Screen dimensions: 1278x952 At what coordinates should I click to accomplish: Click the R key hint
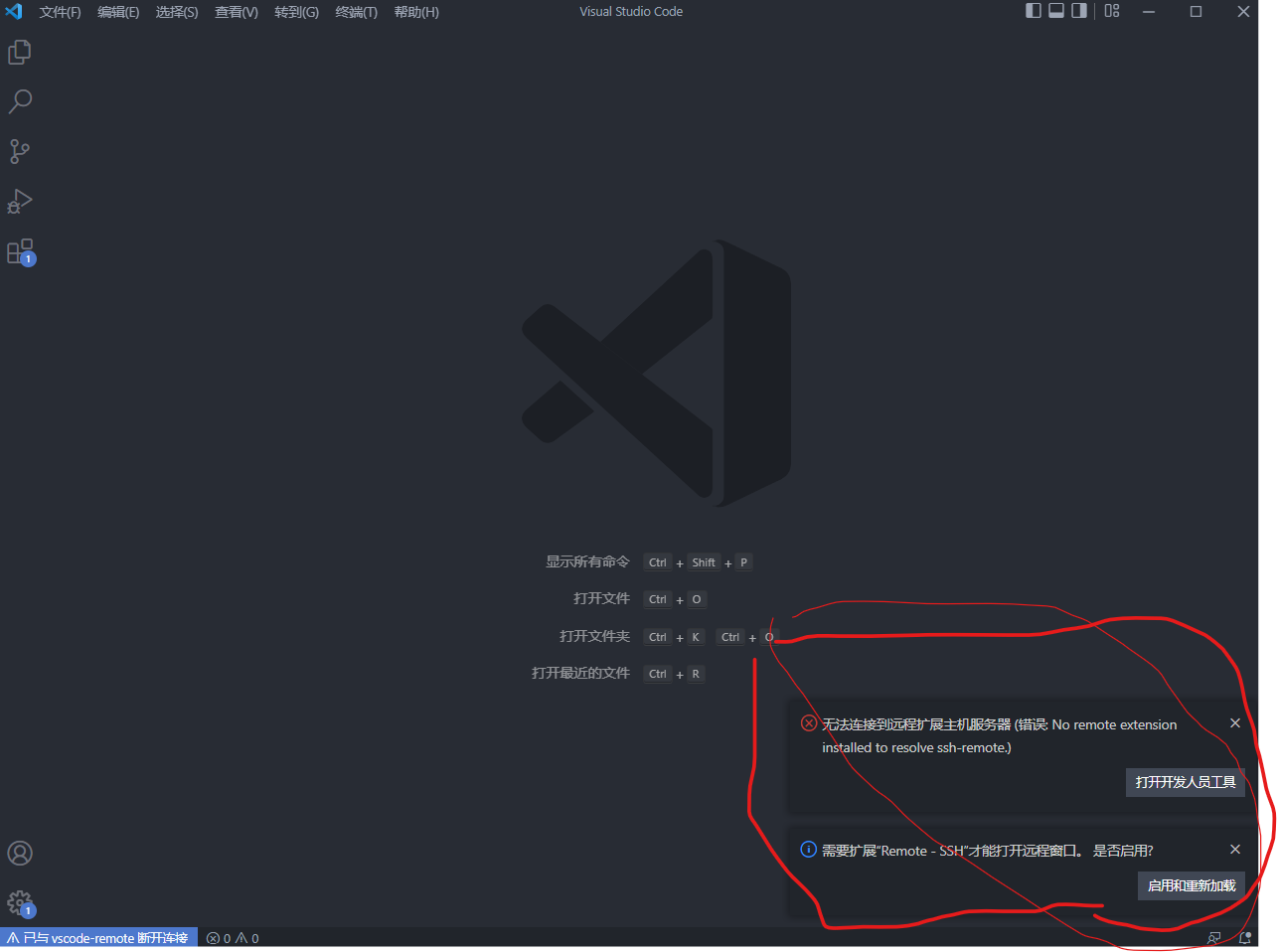point(696,674)
